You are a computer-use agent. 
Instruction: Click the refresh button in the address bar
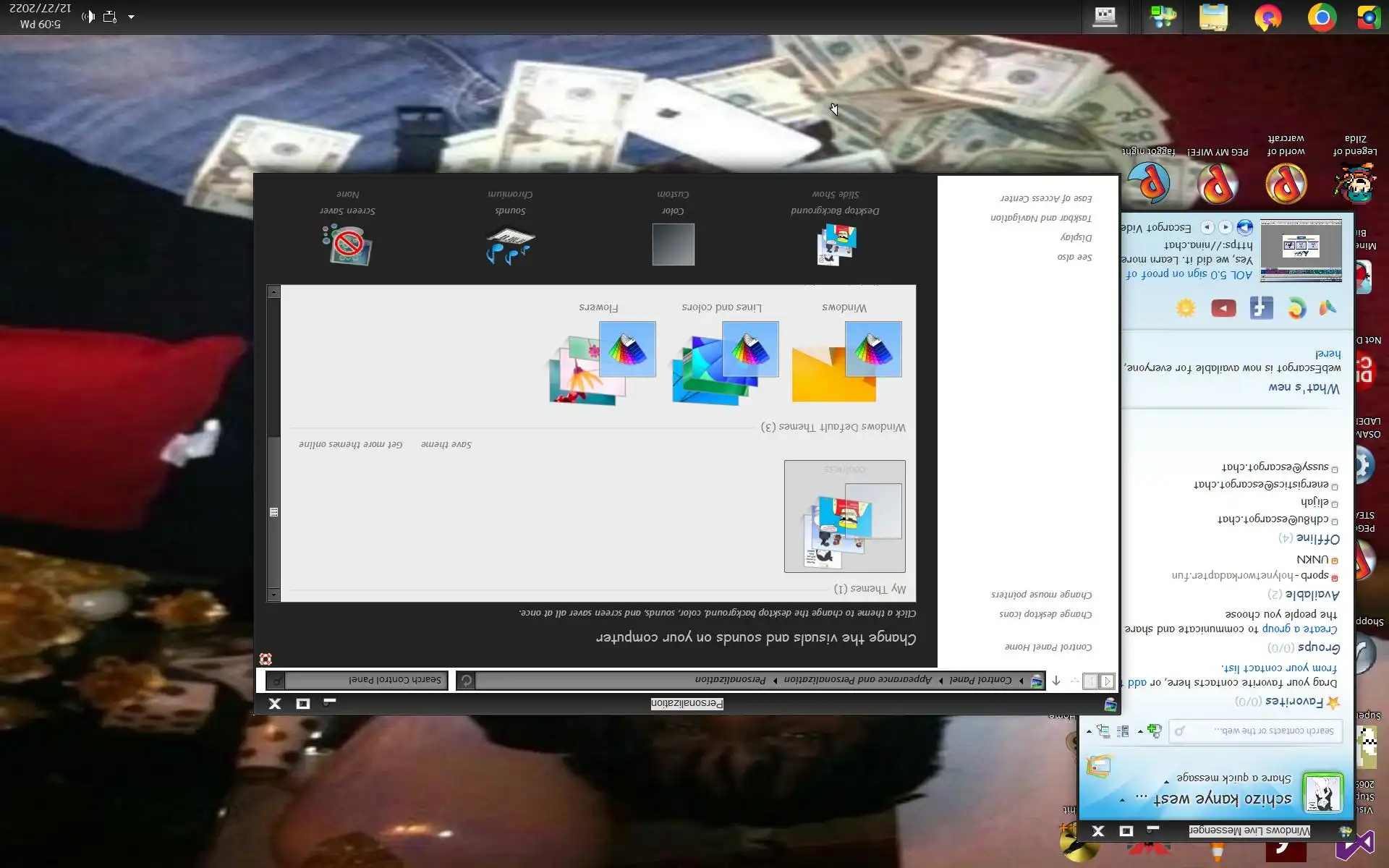[x=466, y=681]
